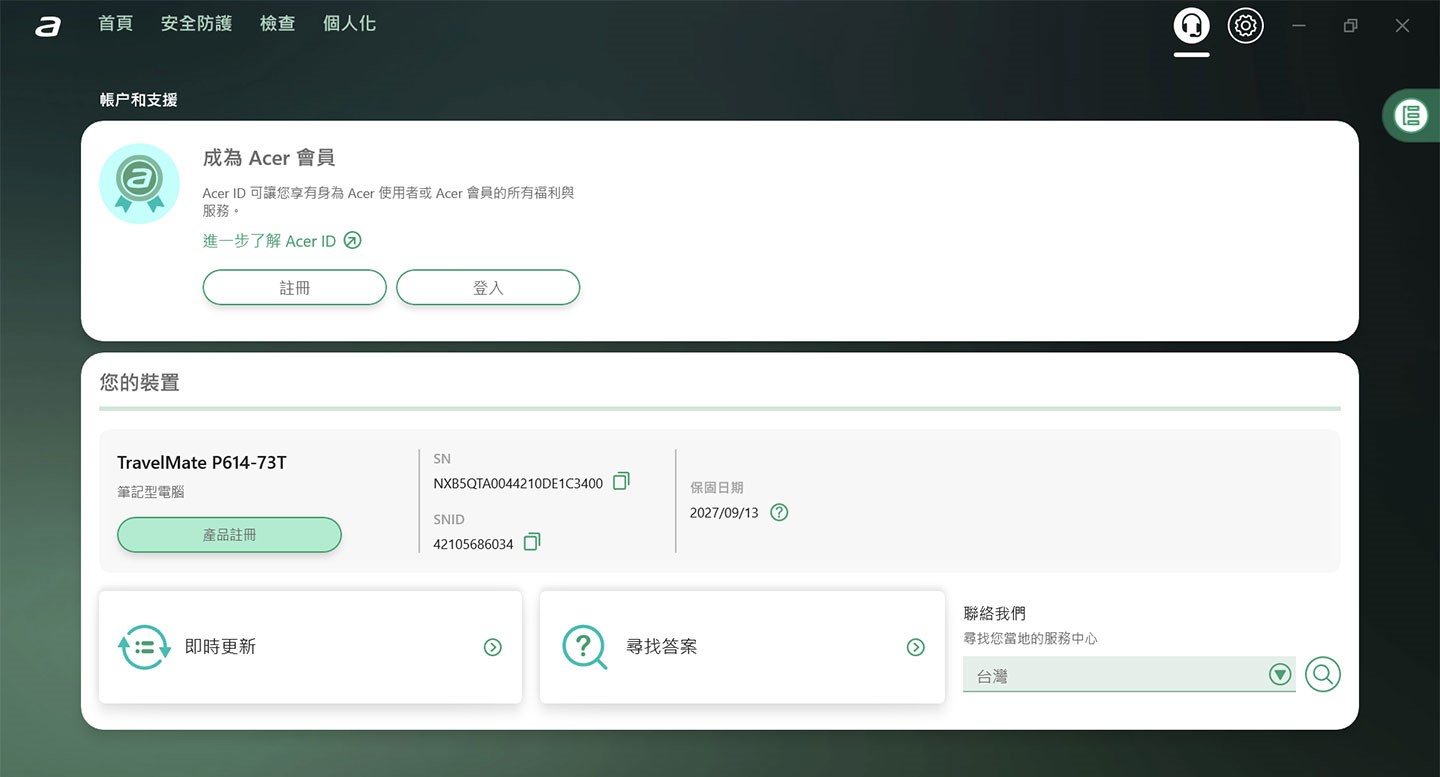
Task: Open the 個人化 tab
Action: tap(349, 23)
